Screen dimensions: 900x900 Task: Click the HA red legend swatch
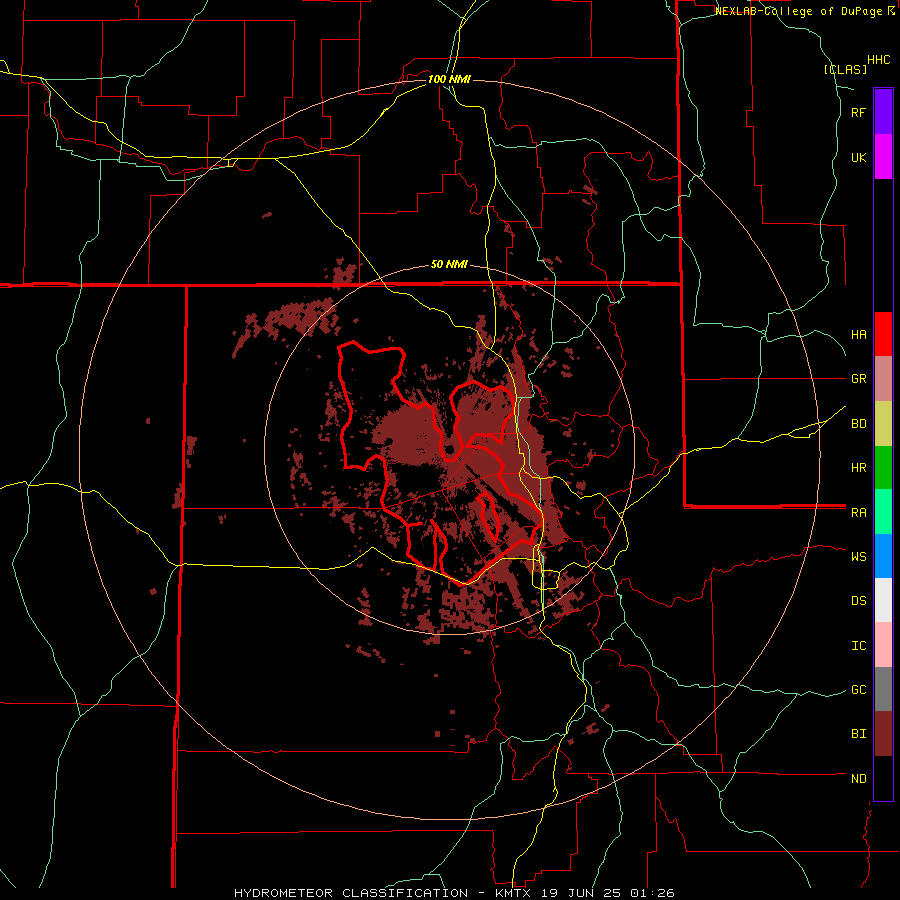pyautogui.click(x=883, y=334)
